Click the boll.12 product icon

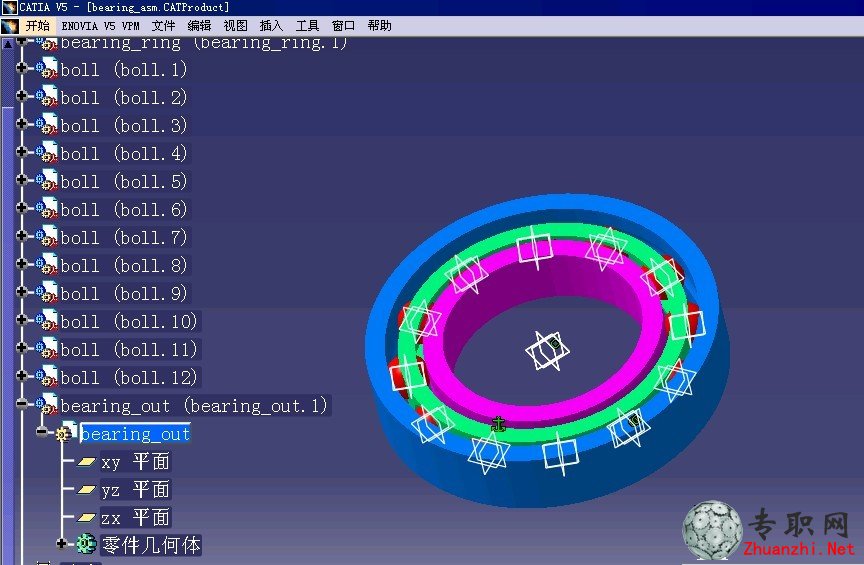(x=47, y=378)
